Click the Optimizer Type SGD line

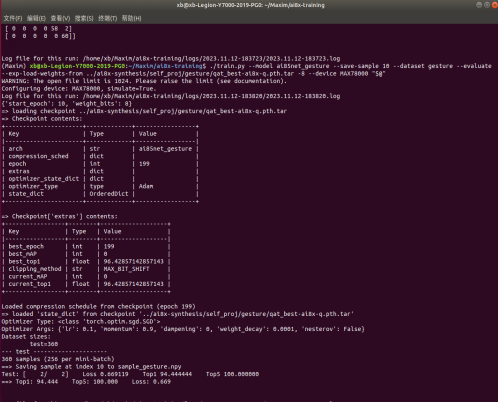tap(81, 322)
